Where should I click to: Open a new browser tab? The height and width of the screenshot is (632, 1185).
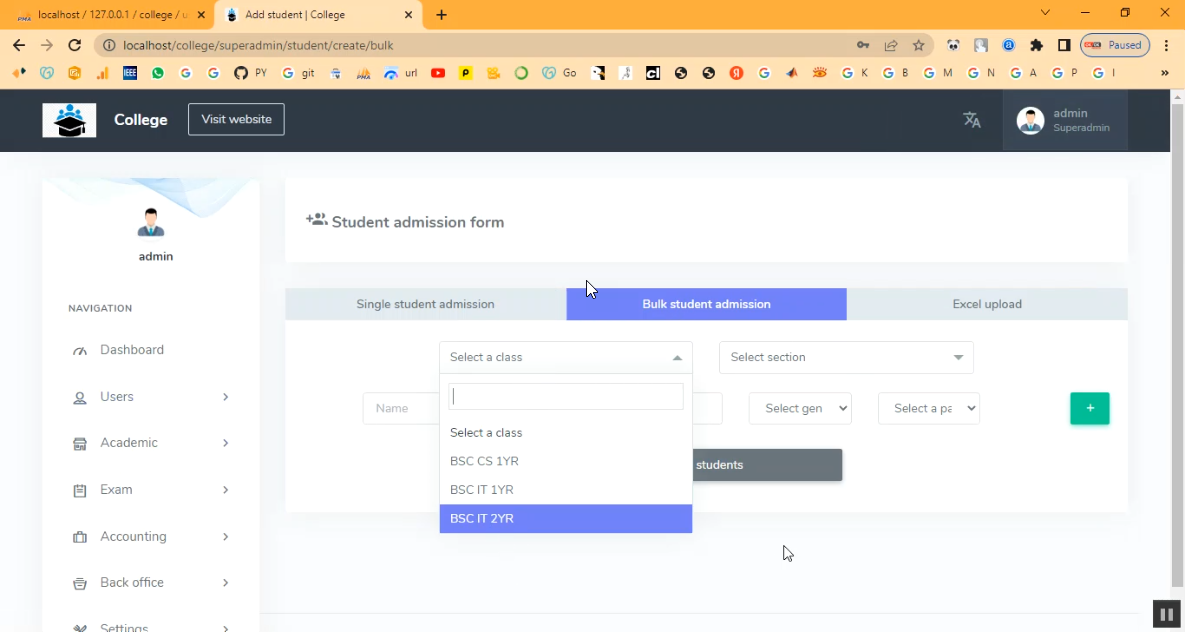click(441, 14)
